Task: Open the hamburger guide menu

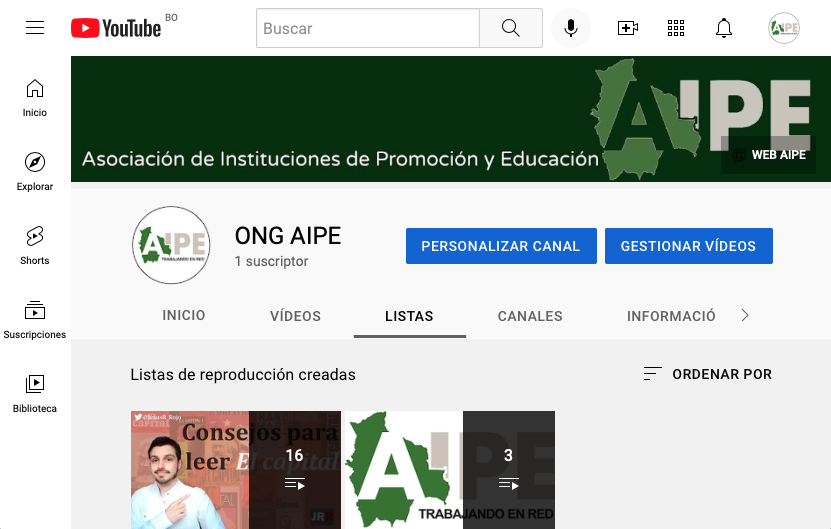Action: (x=35, y=28)
